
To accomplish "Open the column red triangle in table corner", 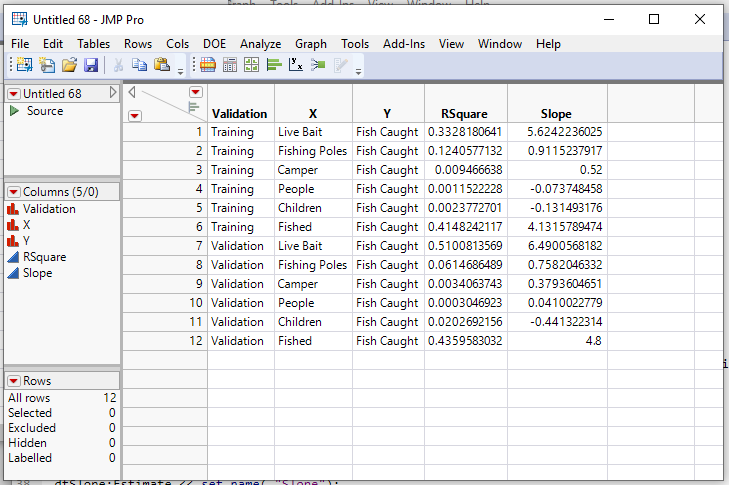I will tap(196, 92).
